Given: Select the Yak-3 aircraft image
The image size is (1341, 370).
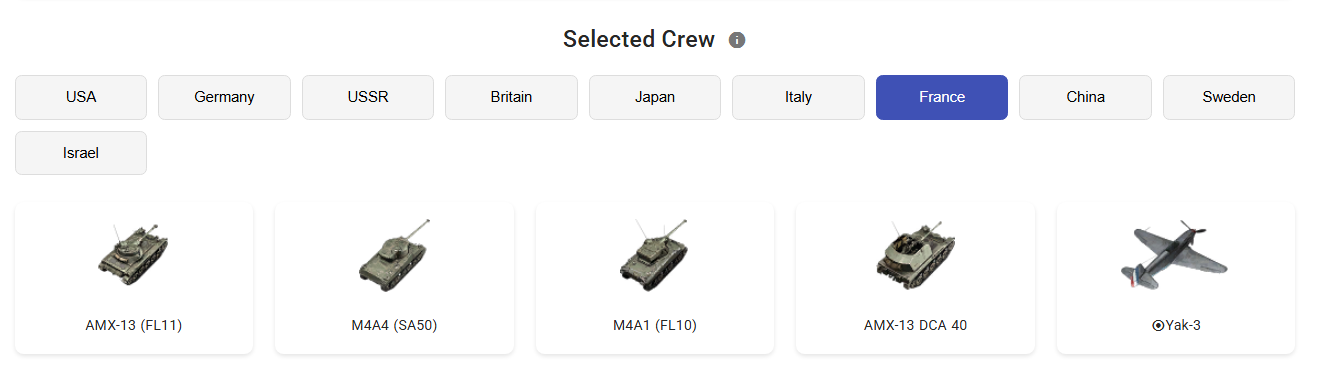Looking at the screenshot, I should pyautogui.click(x=1175, y=252).
